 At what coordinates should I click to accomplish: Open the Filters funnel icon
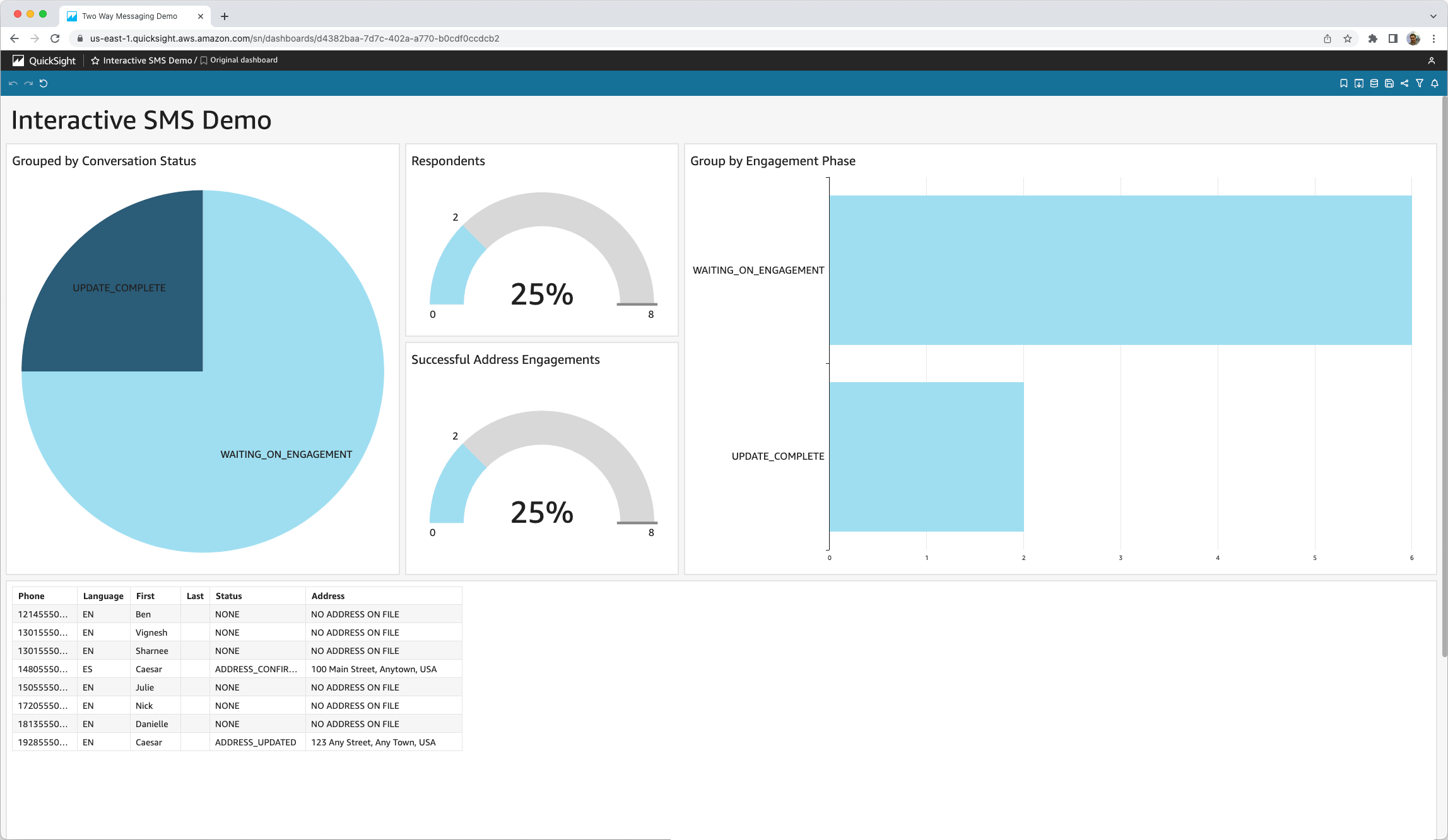coord(1419,83)
